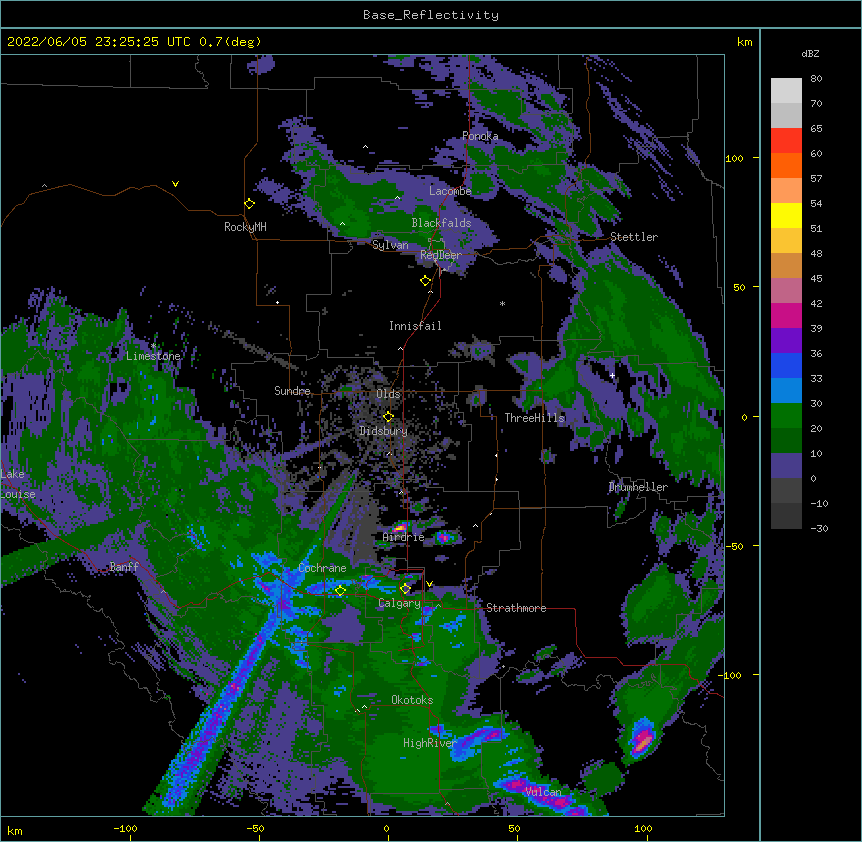This screenshot has width=862, height=842.
Task: Select the bright yellow 51-54 dBZ legend swatch
Action: (786, 215)
